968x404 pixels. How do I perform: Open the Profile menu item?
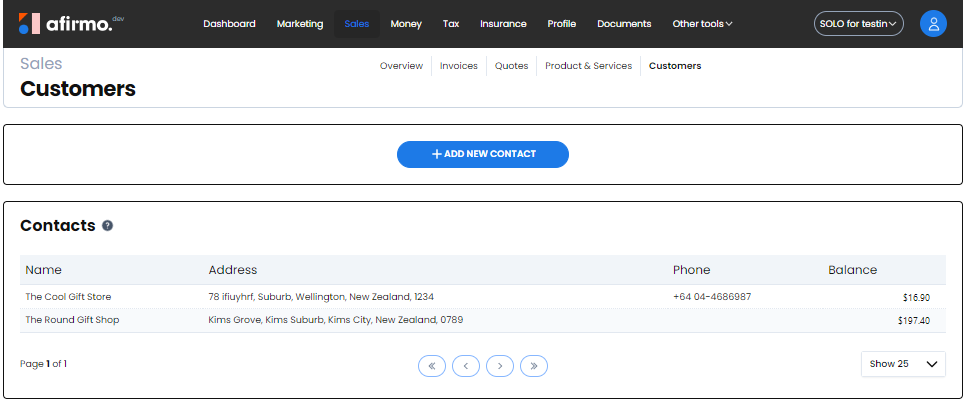[562, 24]
